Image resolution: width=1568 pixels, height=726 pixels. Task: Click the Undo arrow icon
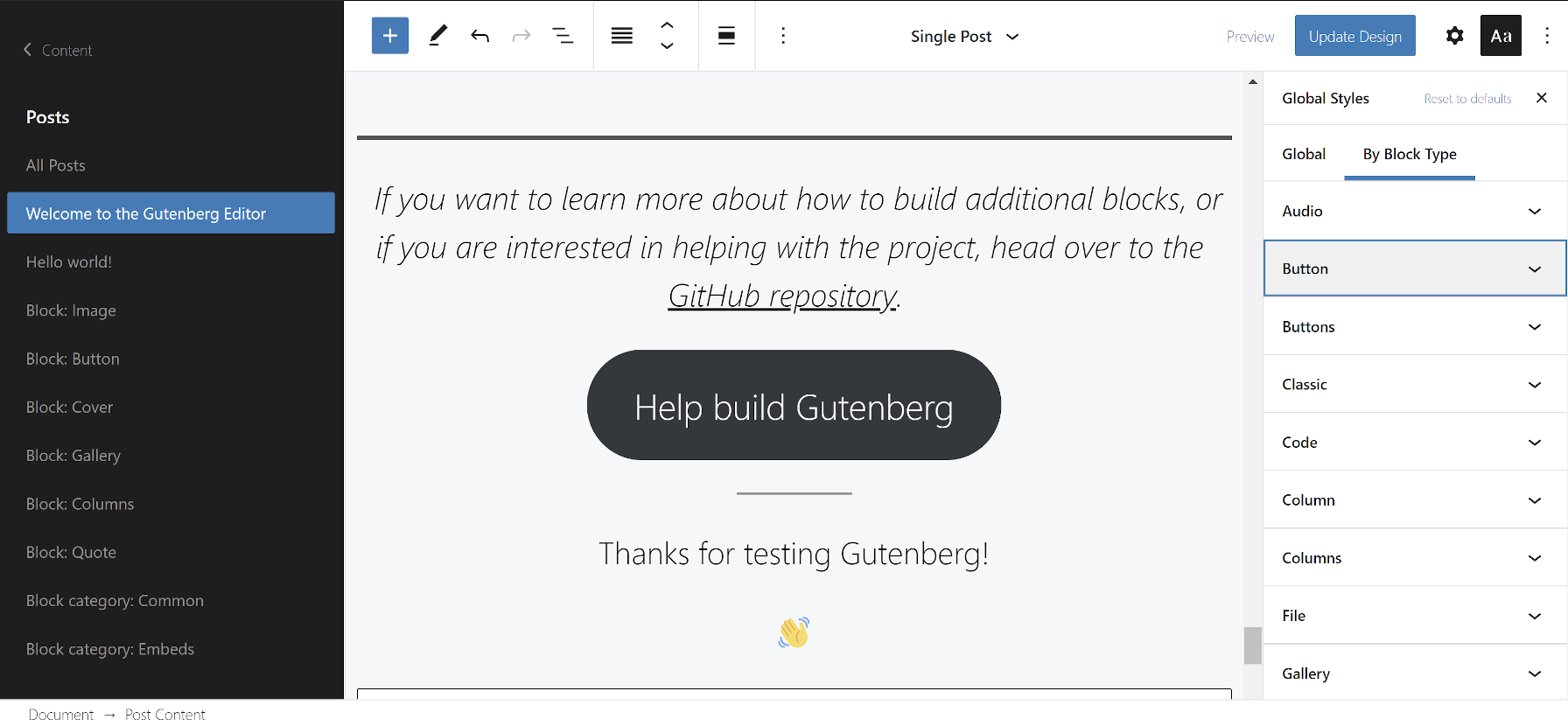[x=479, y=36]
